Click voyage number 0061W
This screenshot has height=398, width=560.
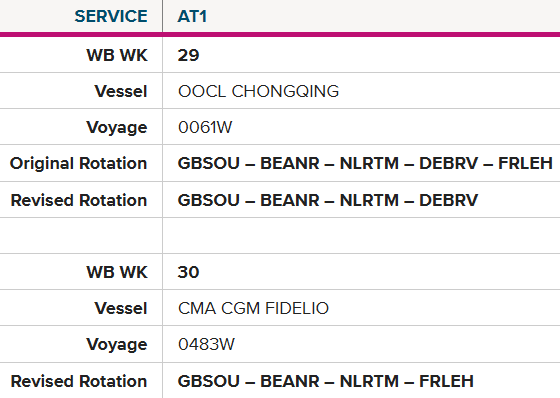[205, 128]
